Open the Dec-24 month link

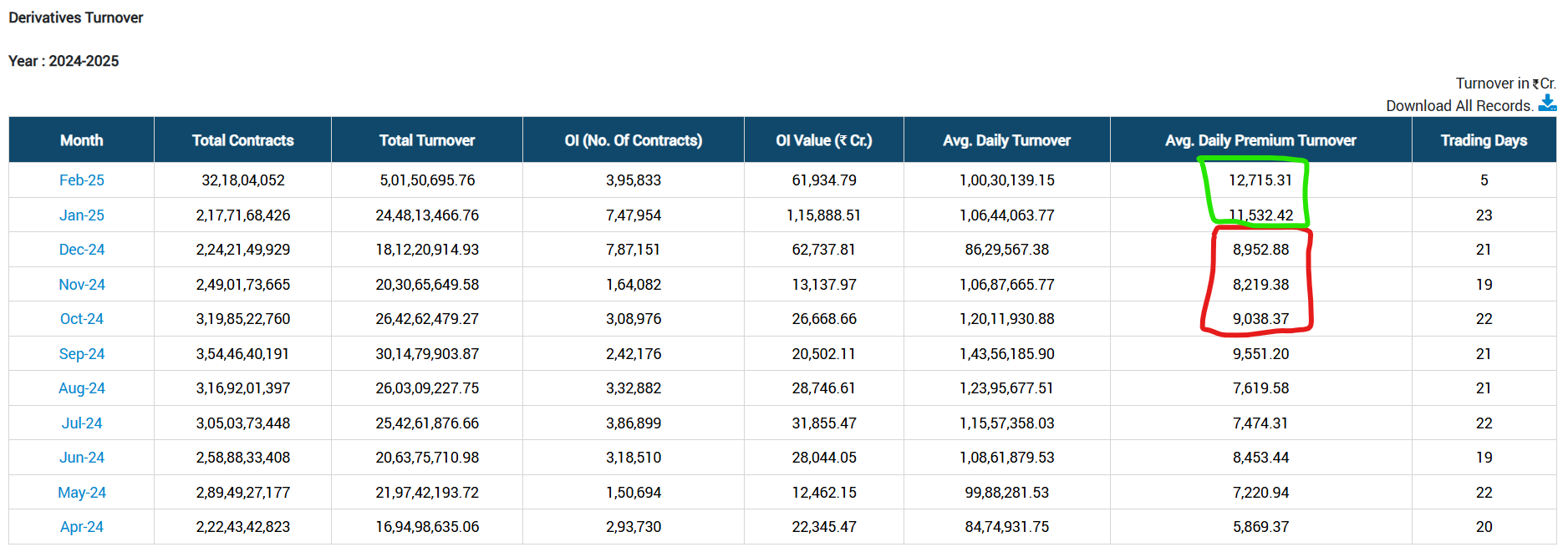(x=82, y=250)
